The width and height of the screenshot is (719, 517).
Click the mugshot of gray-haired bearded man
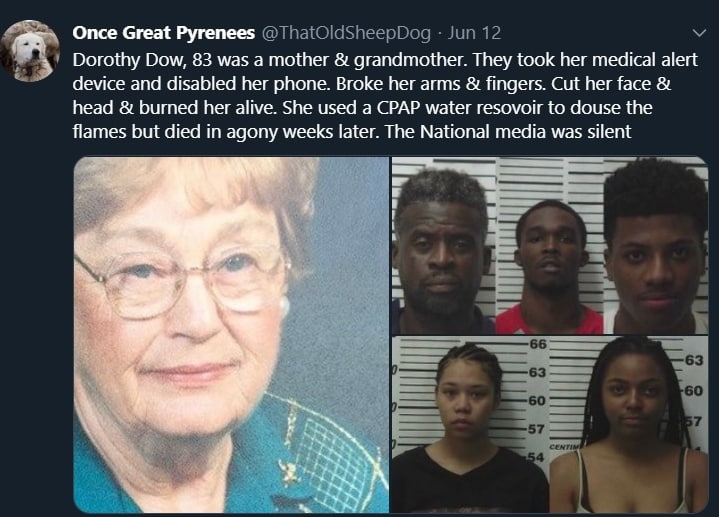click(x=443, y=246)
